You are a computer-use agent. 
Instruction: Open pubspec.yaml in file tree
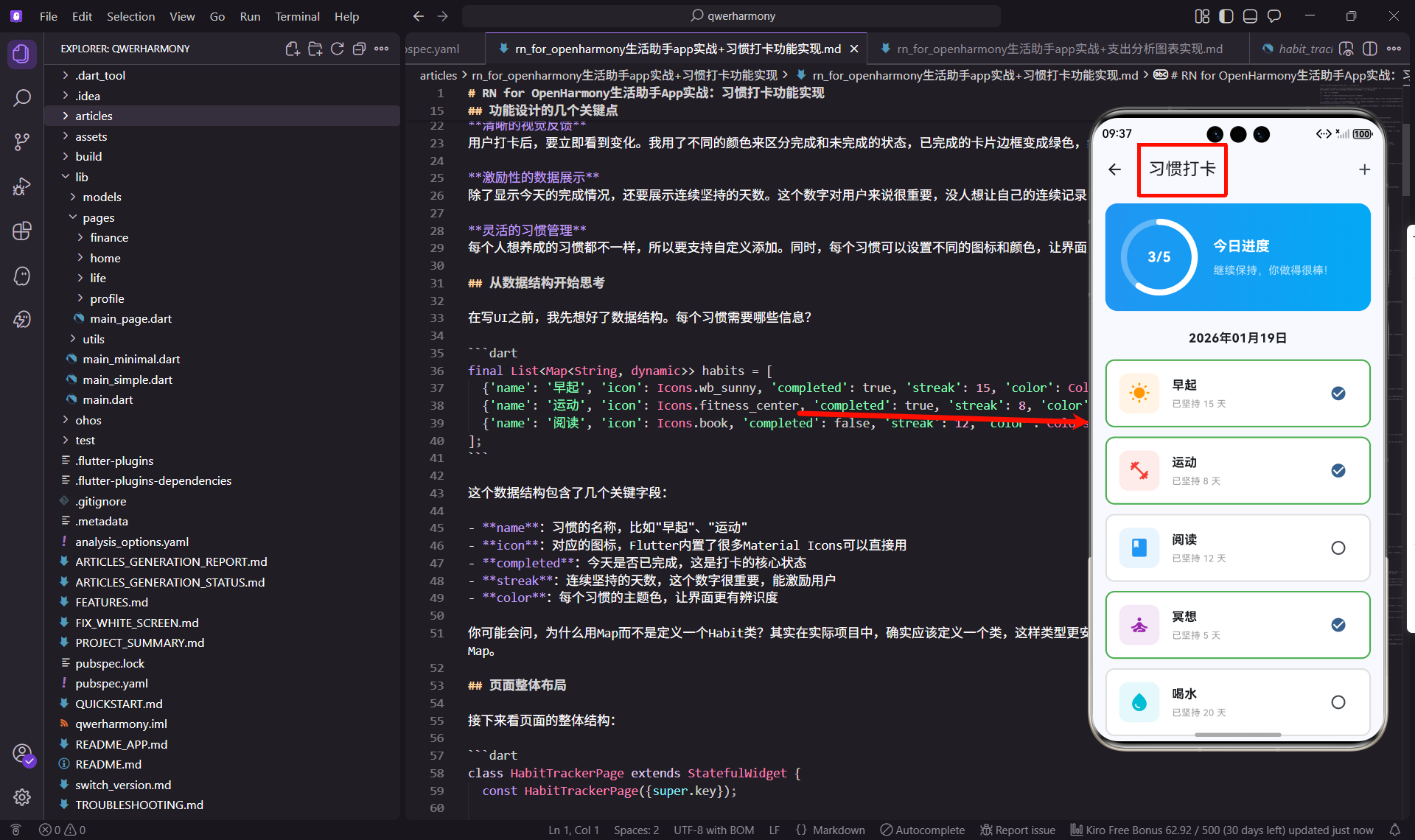point(222,683)
